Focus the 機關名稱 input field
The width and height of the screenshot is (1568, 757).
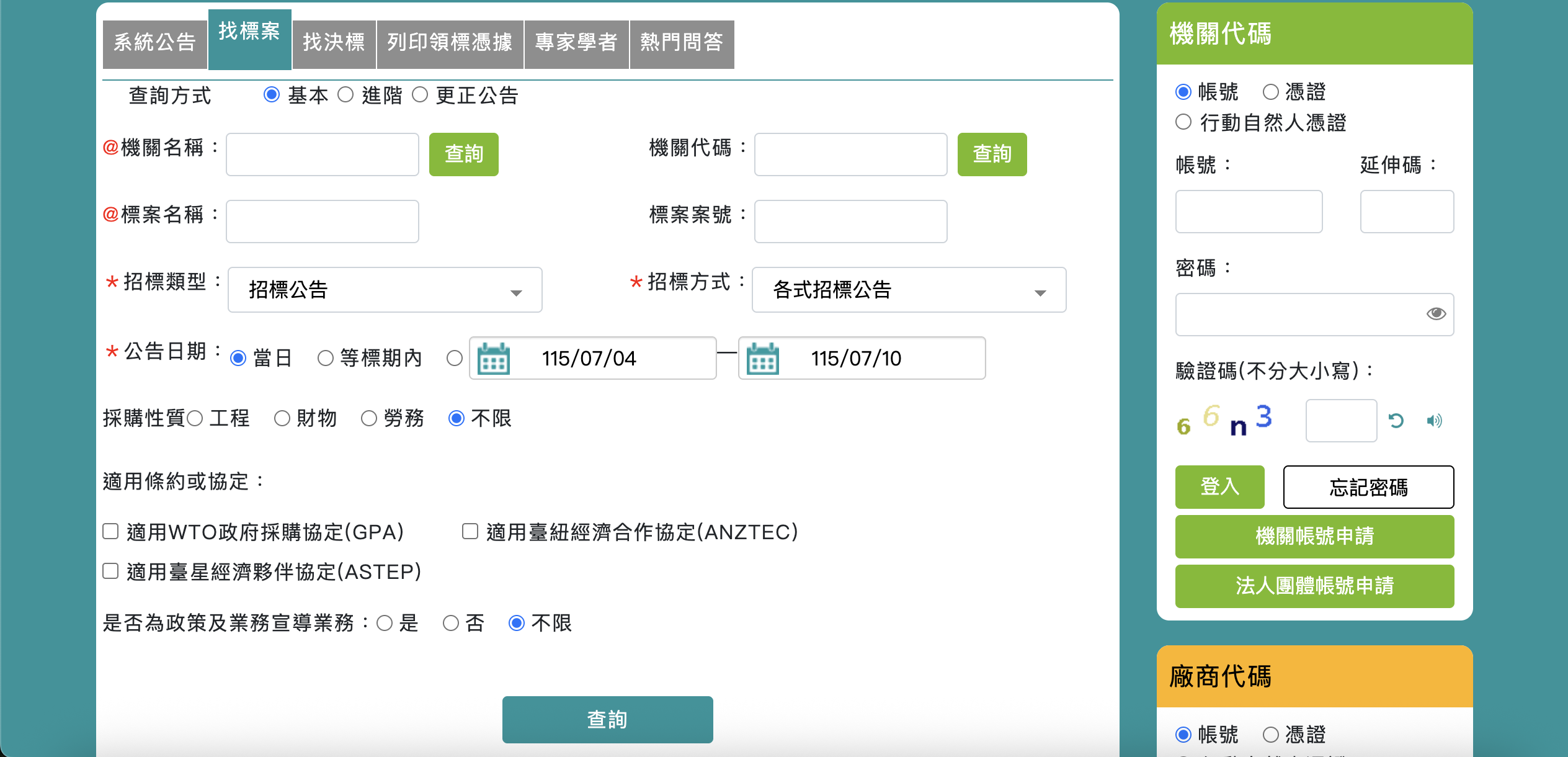pyautogui.click(x=323, y=154)
